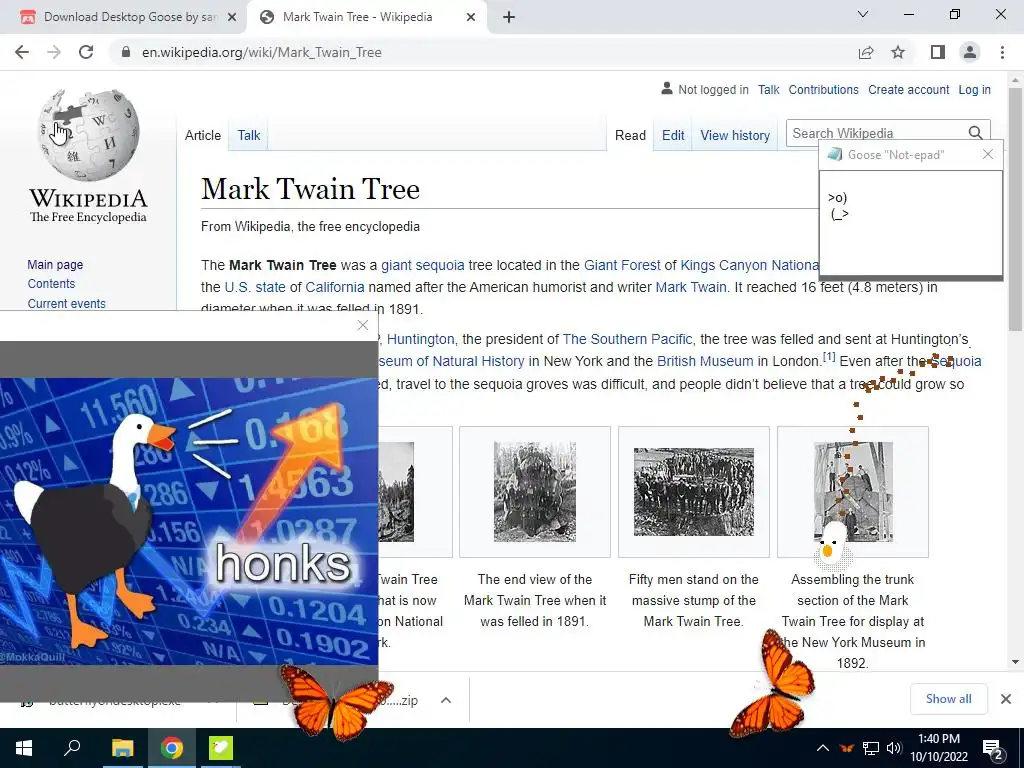
Task: Open Current events sidebar link
Action: [x=66, y=303]
